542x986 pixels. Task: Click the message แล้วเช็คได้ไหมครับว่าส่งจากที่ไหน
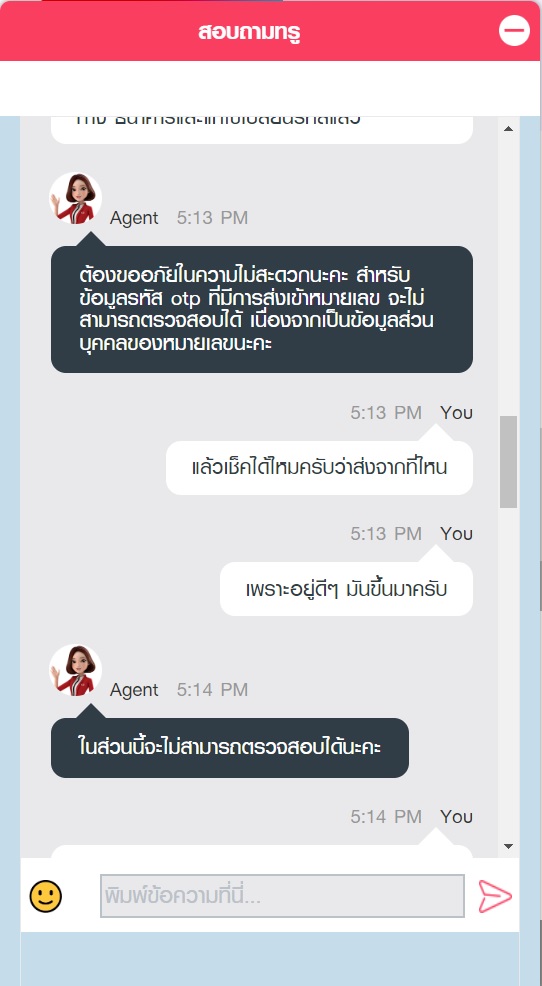[x=319, y=468]
